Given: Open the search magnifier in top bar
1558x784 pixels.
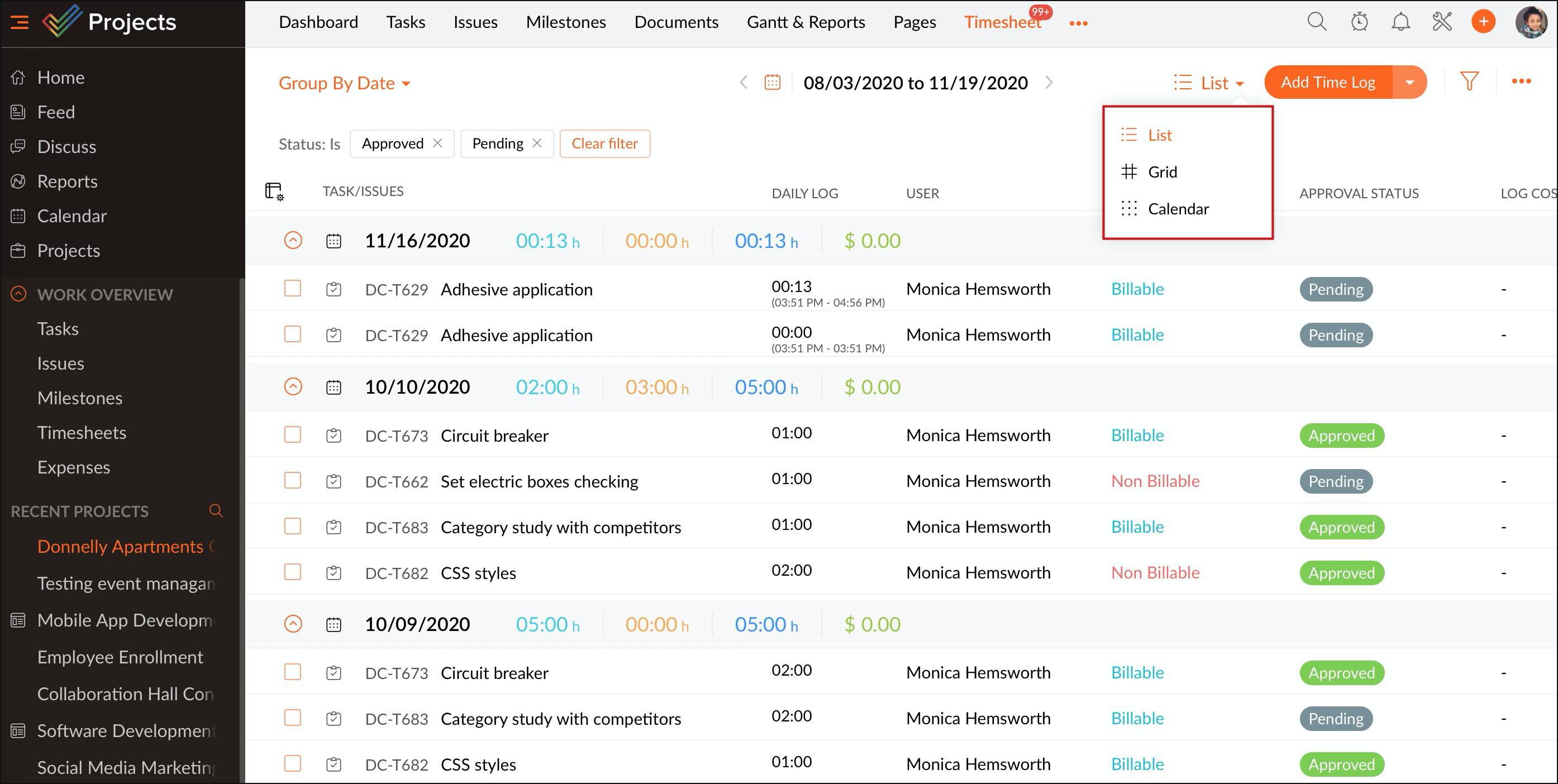Looking at the screenshot, I should click(1317, 22).
